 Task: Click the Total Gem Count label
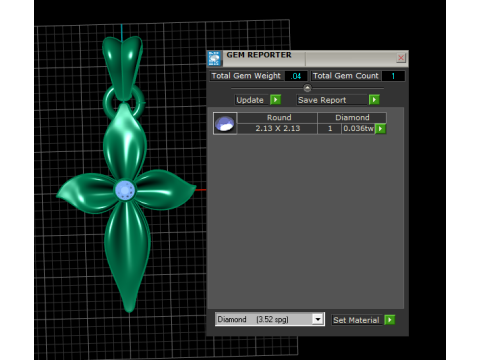346,76
